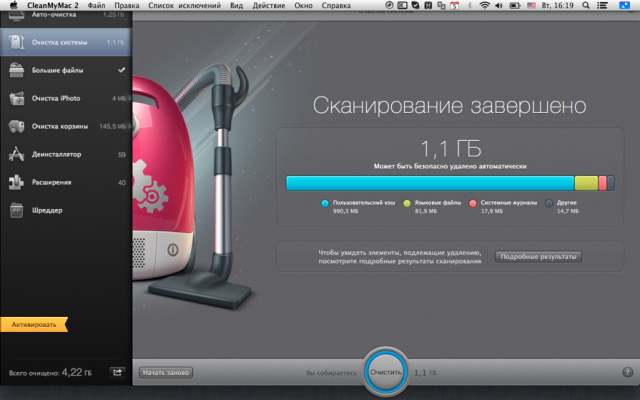Click the Spotlight search icon
Image resolution: width=640 pixels, height=400 pixels.
tap(585, 5)
